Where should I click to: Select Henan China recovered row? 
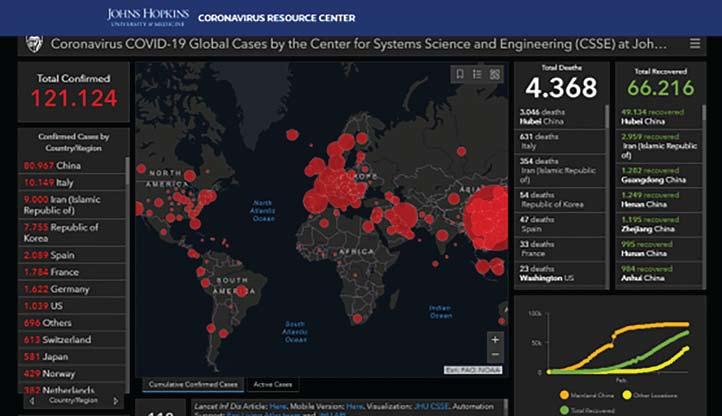pos(659,200)
